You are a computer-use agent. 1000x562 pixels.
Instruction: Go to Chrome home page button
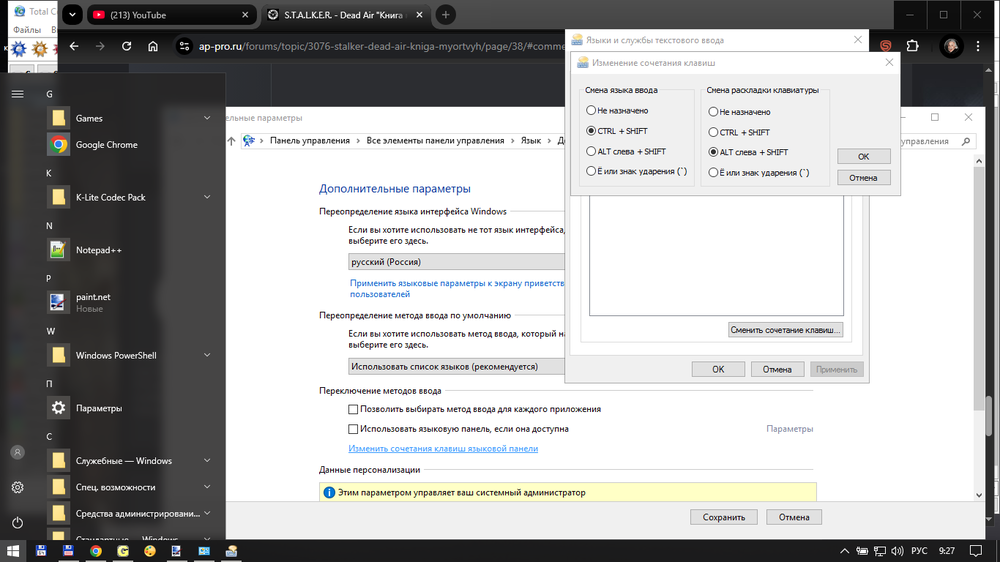click(152, 46)
